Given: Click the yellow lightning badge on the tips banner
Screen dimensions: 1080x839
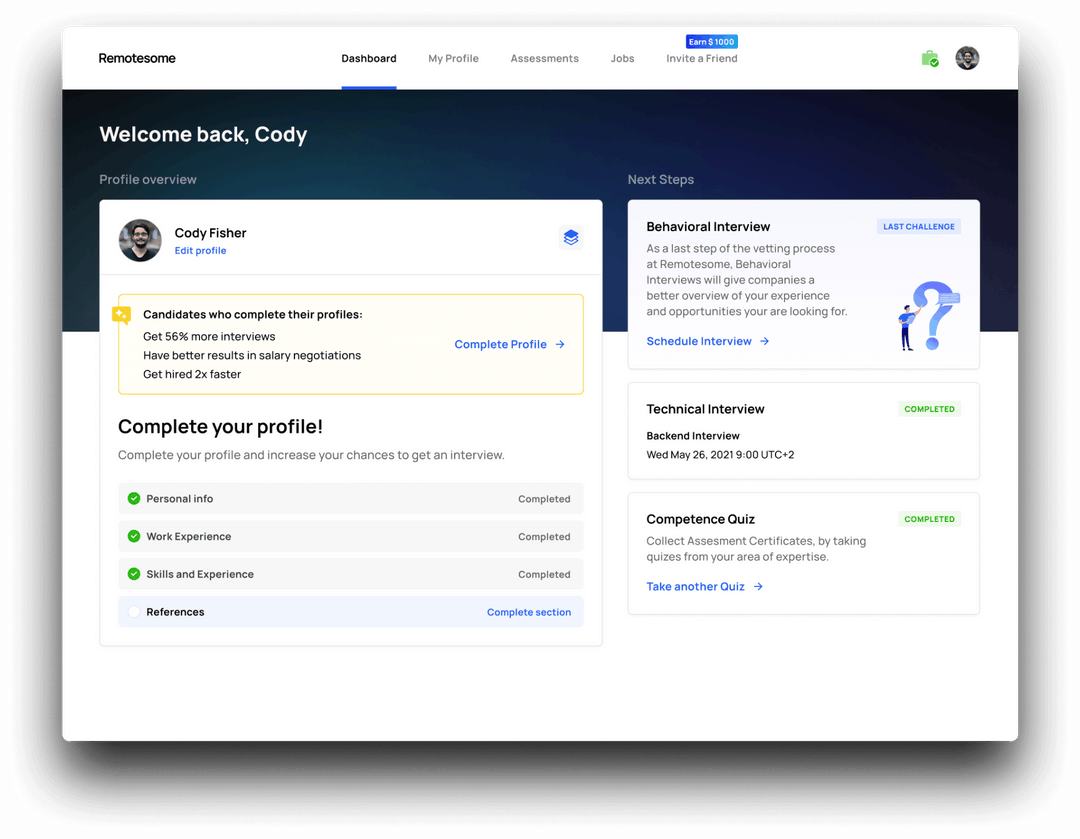Looking at the screenshot, I should (121, 315).
